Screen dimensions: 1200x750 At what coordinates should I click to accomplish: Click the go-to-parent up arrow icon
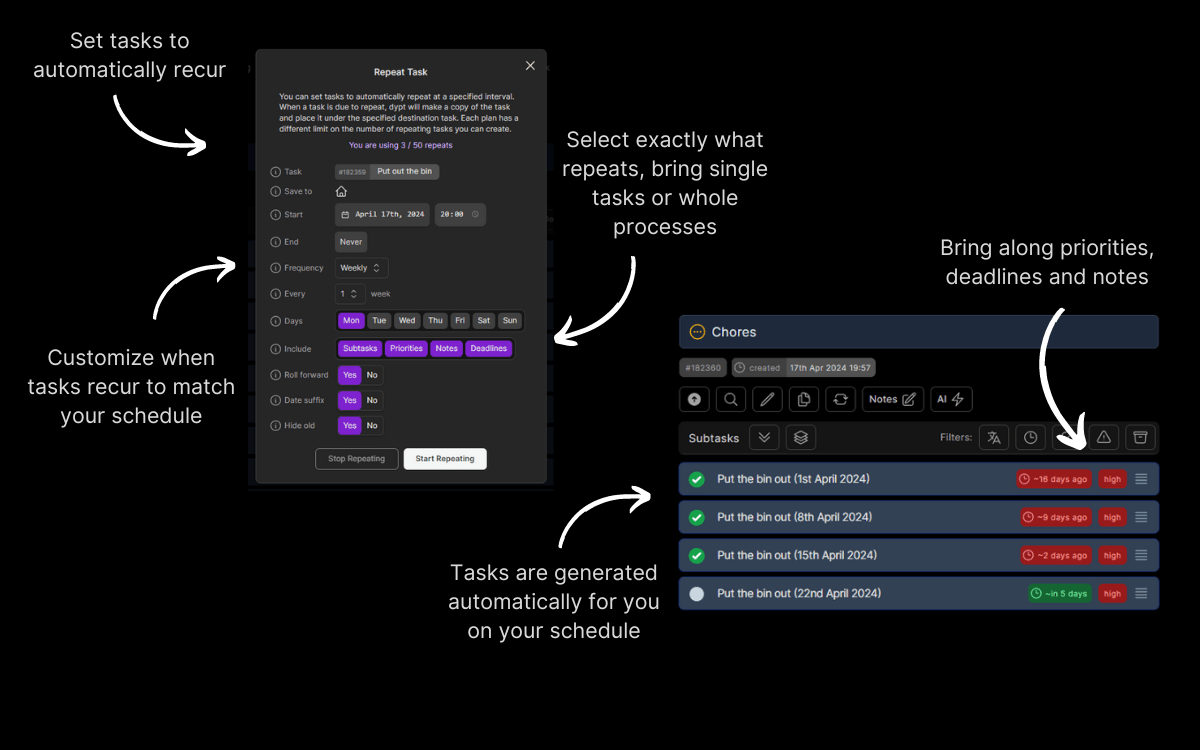tap(695, 399)
